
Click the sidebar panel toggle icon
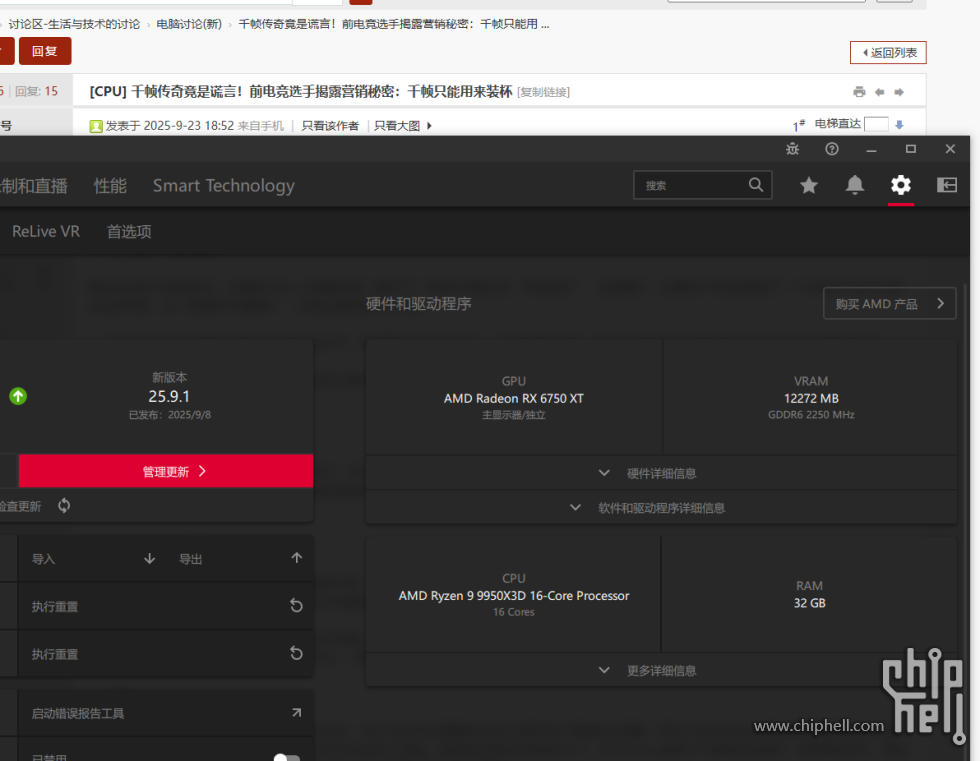(946, 185)
